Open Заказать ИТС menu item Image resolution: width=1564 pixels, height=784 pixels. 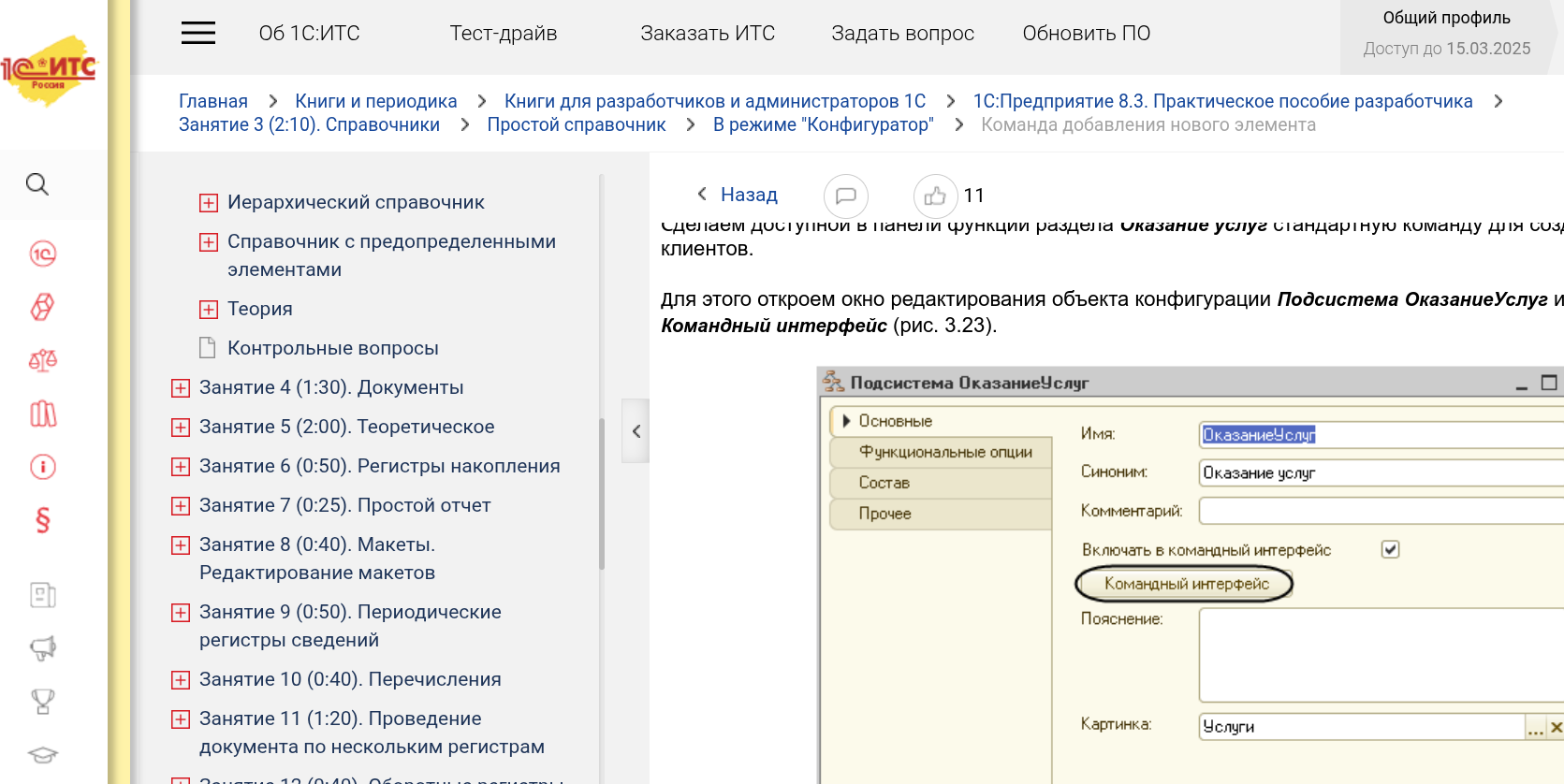(x=708, y=34)
